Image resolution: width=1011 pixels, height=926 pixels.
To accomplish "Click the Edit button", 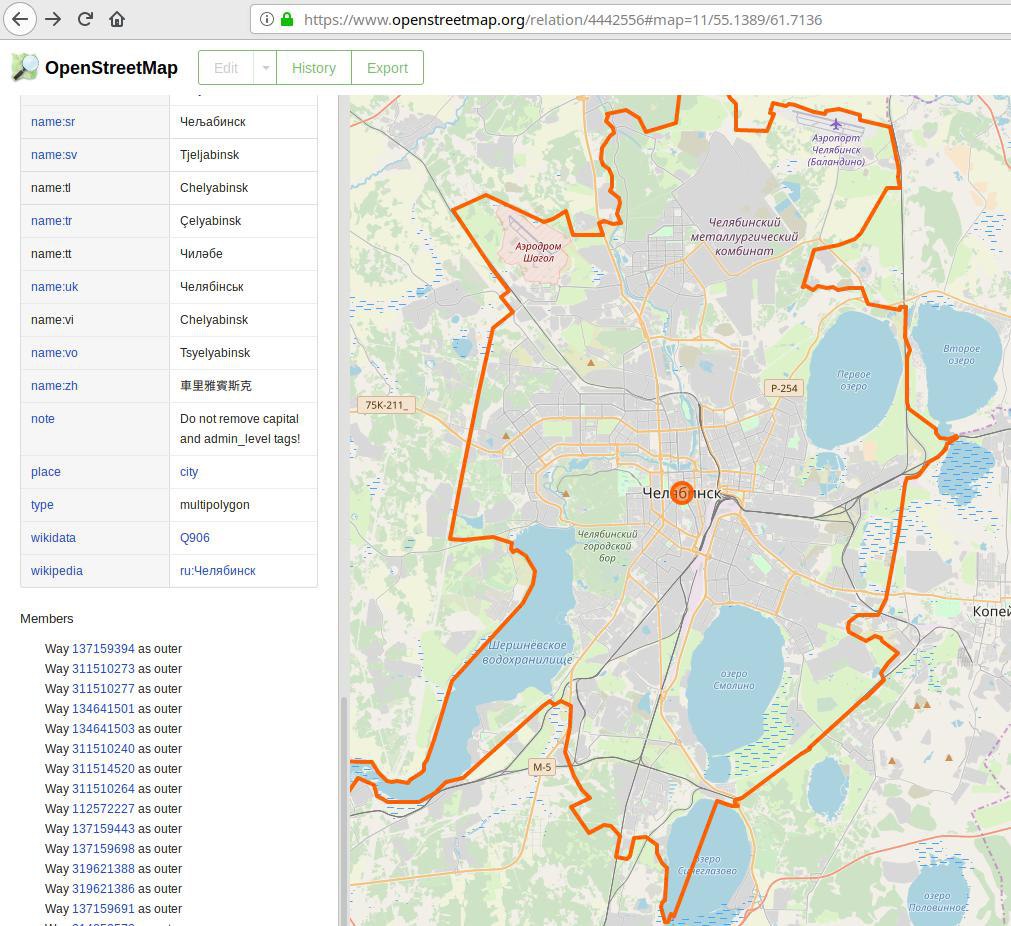I will [226, 68].
